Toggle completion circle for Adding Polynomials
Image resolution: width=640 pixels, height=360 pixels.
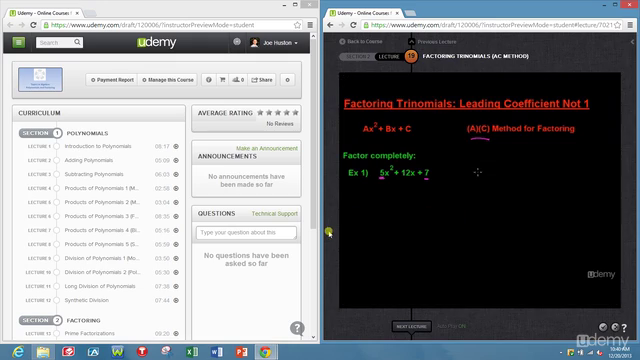click(57, 160)
